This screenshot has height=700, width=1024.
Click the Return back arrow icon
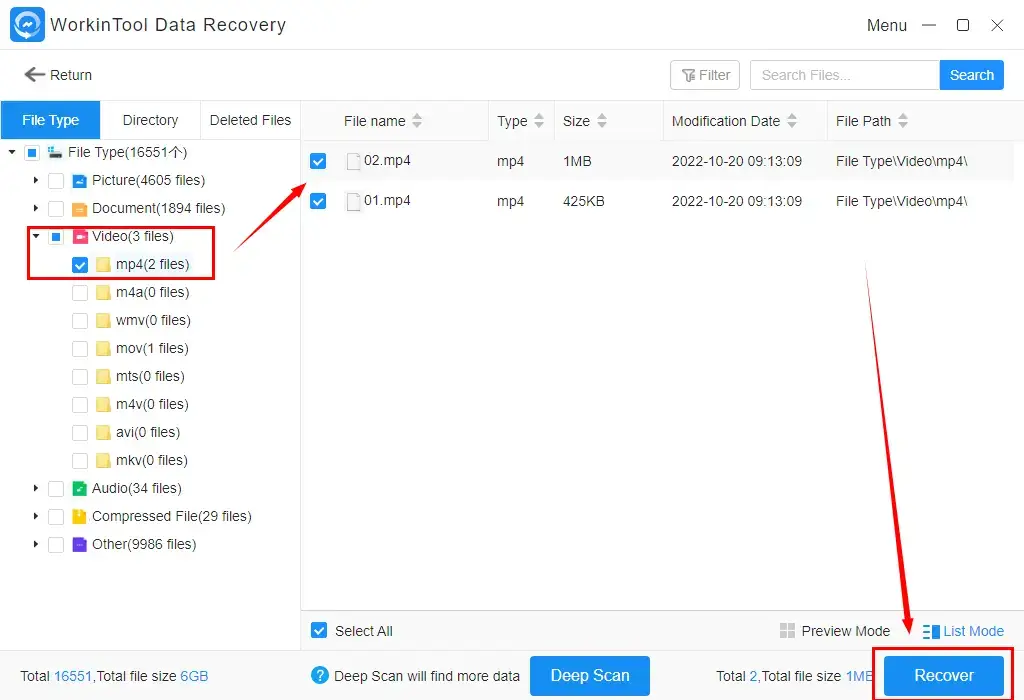pyautogui.click(x=35, y=74)
